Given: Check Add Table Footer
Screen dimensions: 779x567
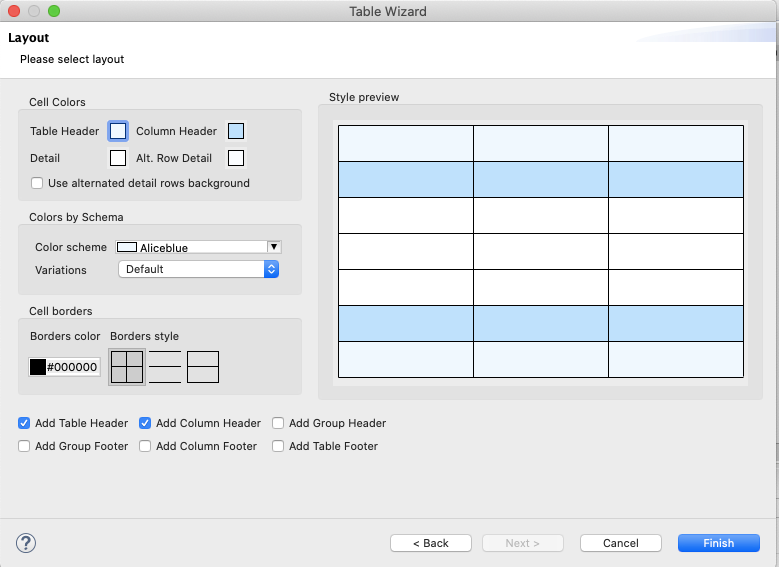Looking at the screenshot, I should coord(278,446).
